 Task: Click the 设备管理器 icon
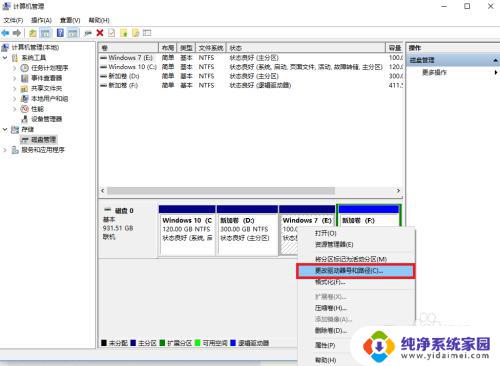click(x=24, y=119)
